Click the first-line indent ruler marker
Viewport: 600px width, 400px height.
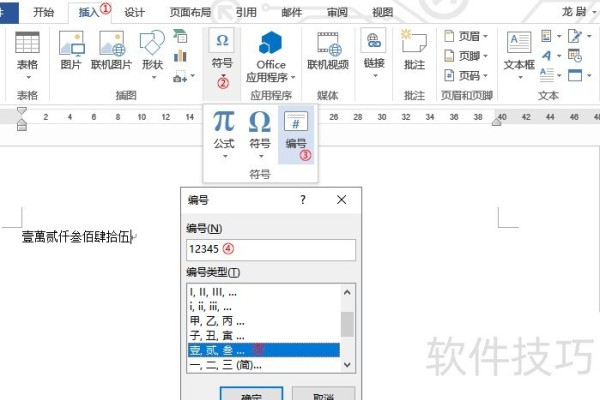[22, 111]
